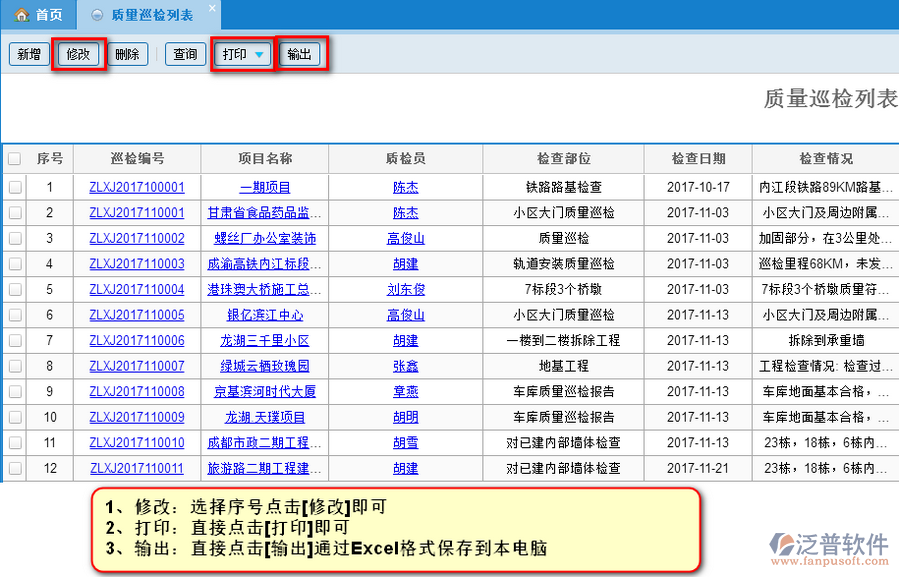This screenshot has height=577, width=899.
Task: Open the 查询 search button
Action: pos(185,54)
